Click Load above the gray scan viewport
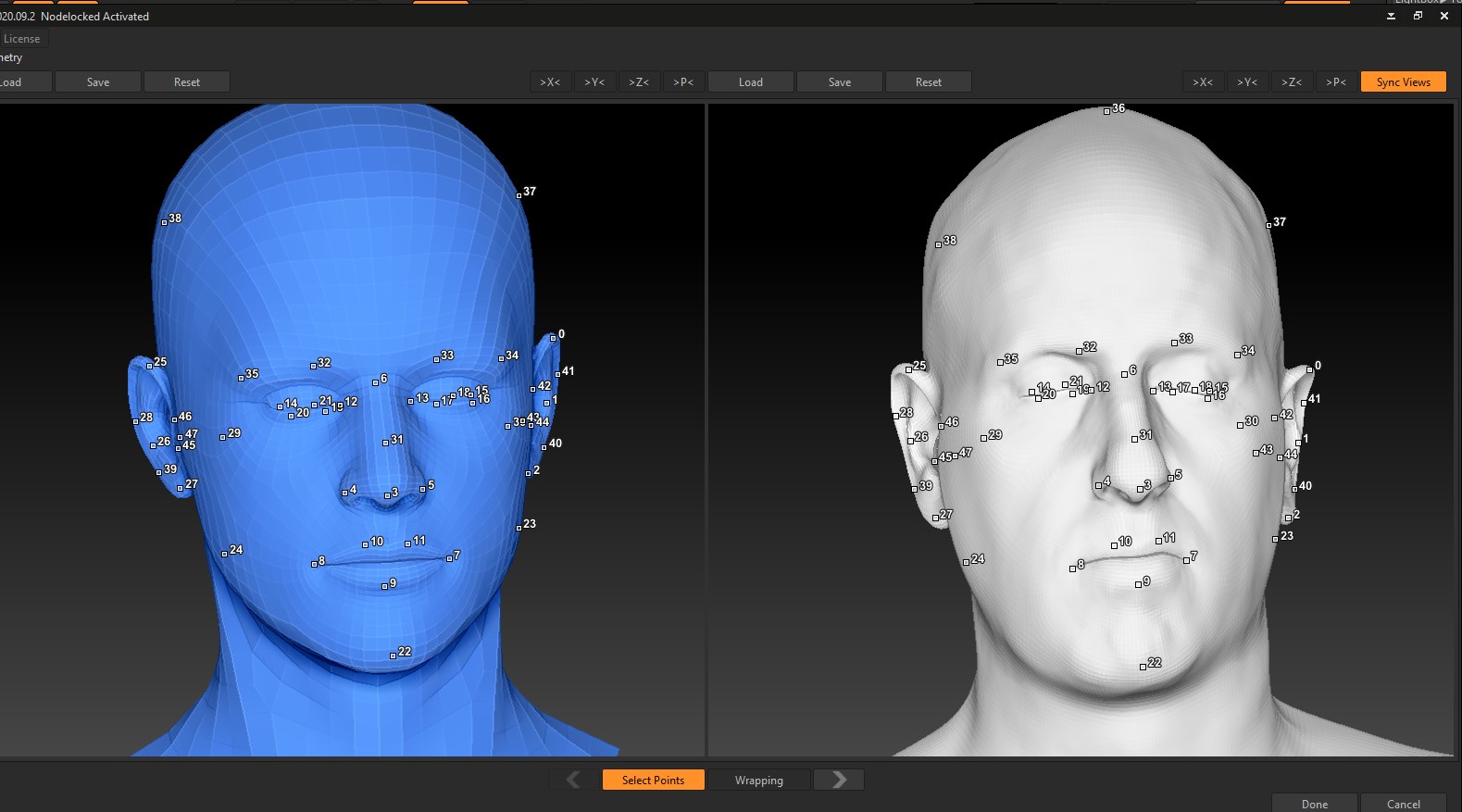The width and height of the screenshot is (1462, 812). point(751,82)
